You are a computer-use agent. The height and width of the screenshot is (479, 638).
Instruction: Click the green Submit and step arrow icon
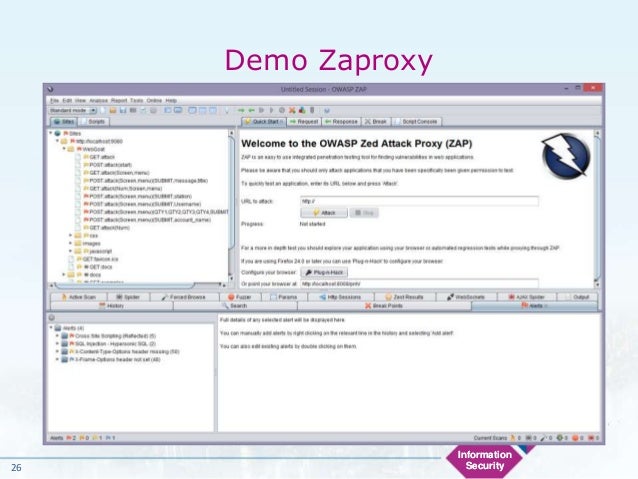[x=241, y=110]
